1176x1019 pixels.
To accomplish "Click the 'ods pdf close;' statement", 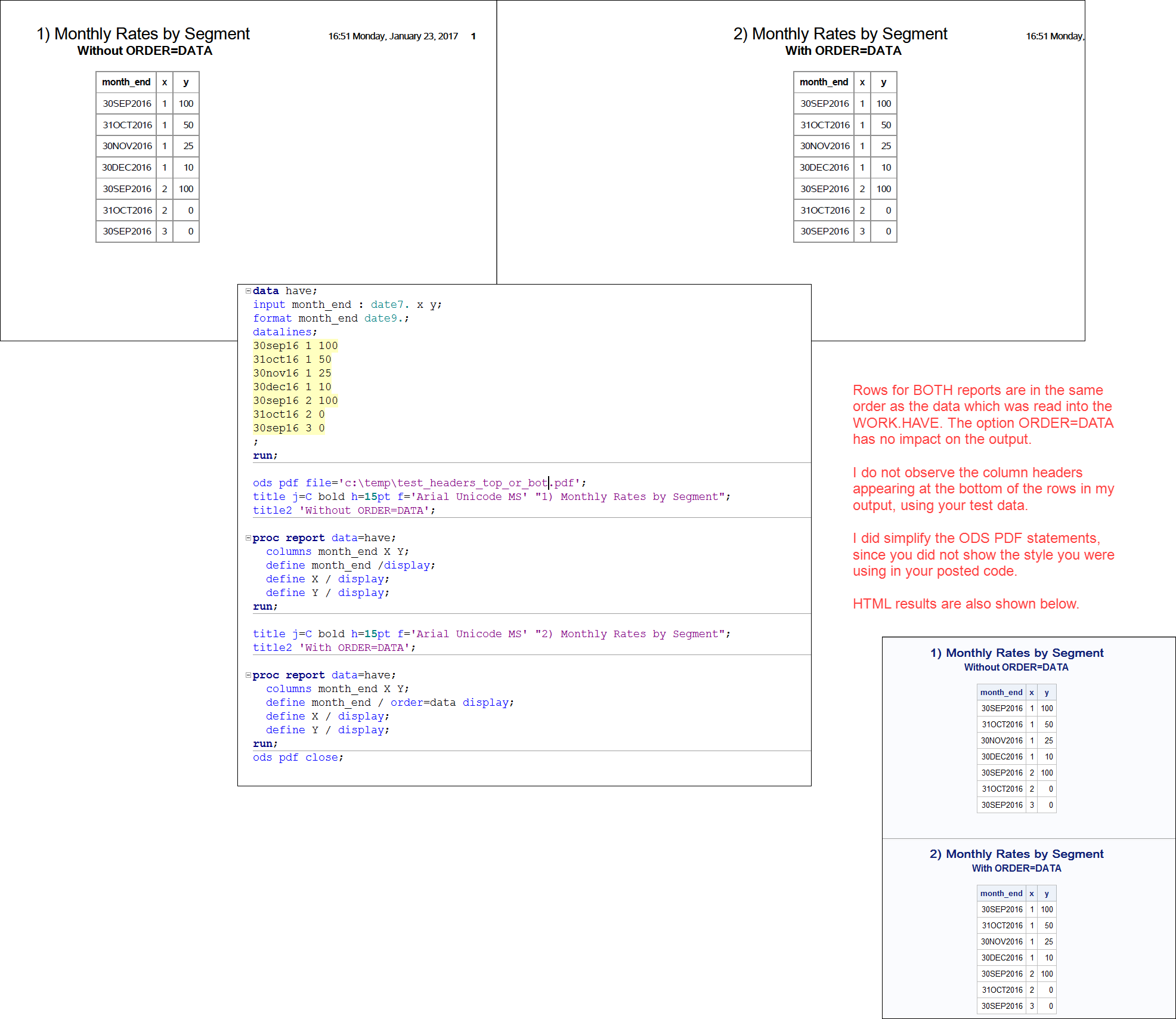I will 298,758.
